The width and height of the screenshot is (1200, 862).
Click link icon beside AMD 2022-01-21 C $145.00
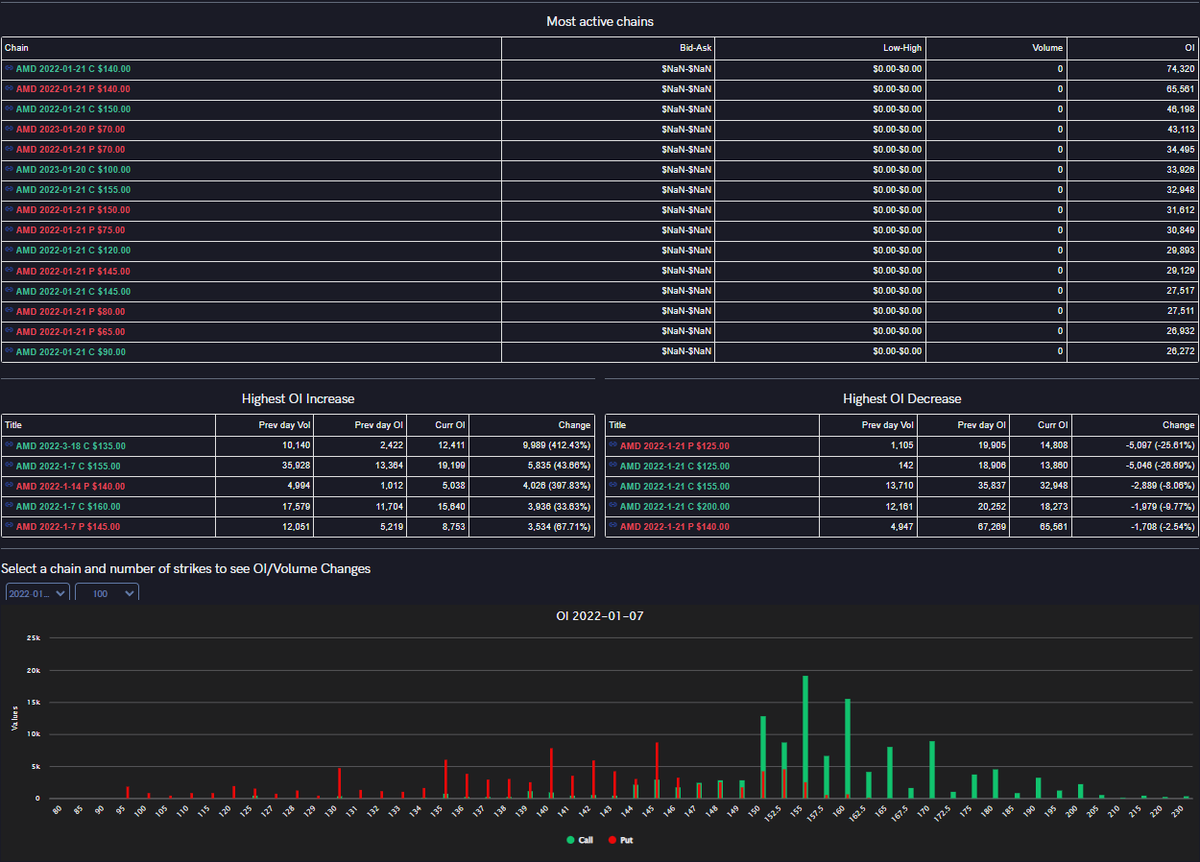point(9,291)
